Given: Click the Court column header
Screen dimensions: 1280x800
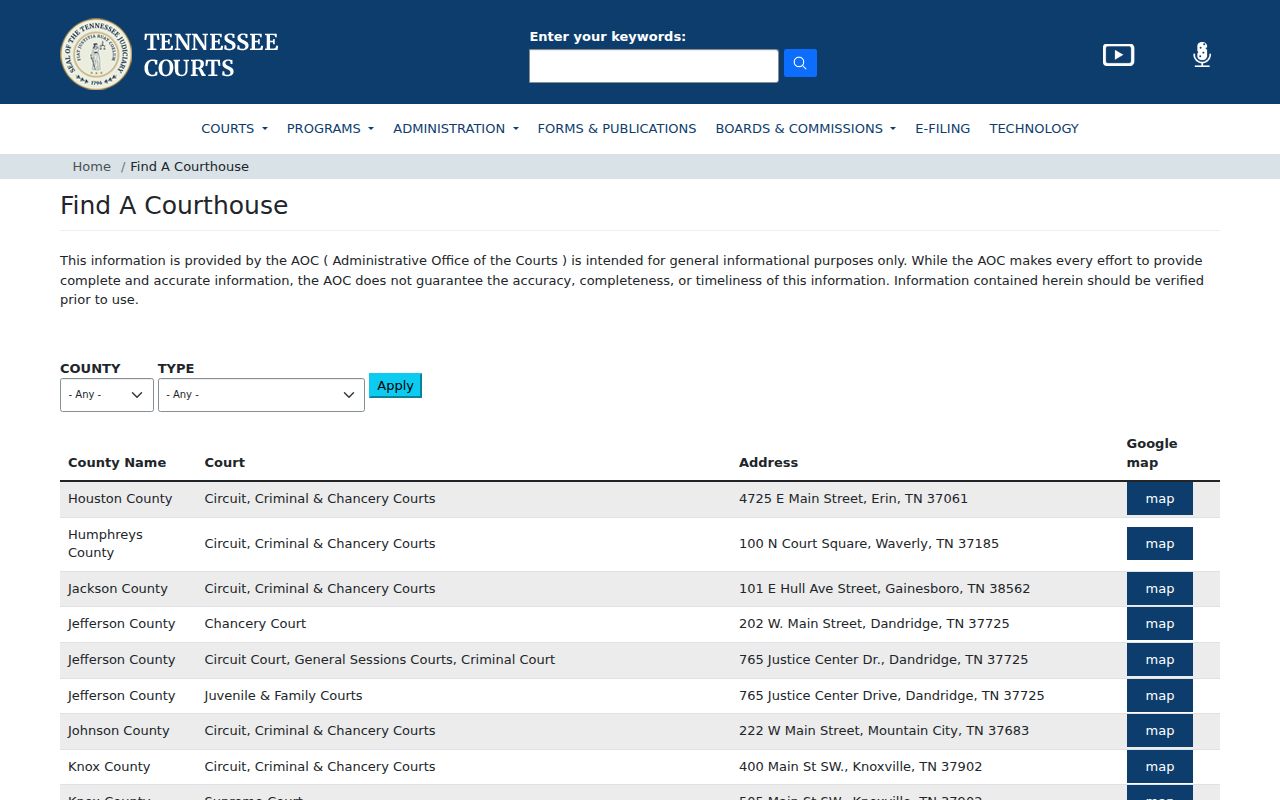Looking at the screenshot, I should click(225, 462).
